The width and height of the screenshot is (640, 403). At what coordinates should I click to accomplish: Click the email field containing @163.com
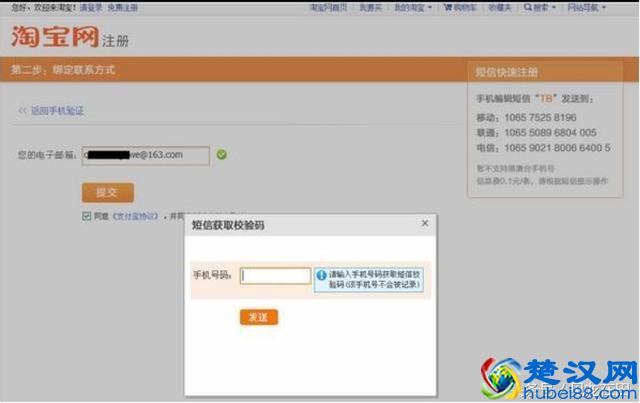[x=146, y=155]
